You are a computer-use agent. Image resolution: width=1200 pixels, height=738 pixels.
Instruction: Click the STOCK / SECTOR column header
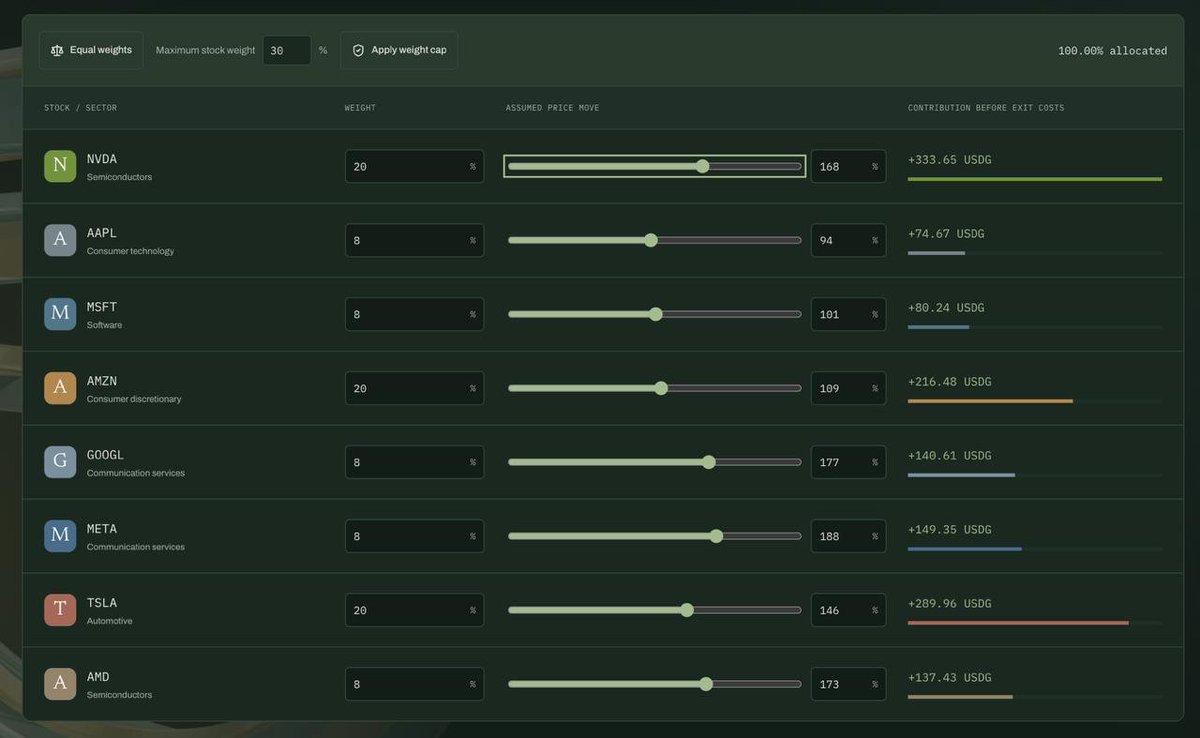80,108
